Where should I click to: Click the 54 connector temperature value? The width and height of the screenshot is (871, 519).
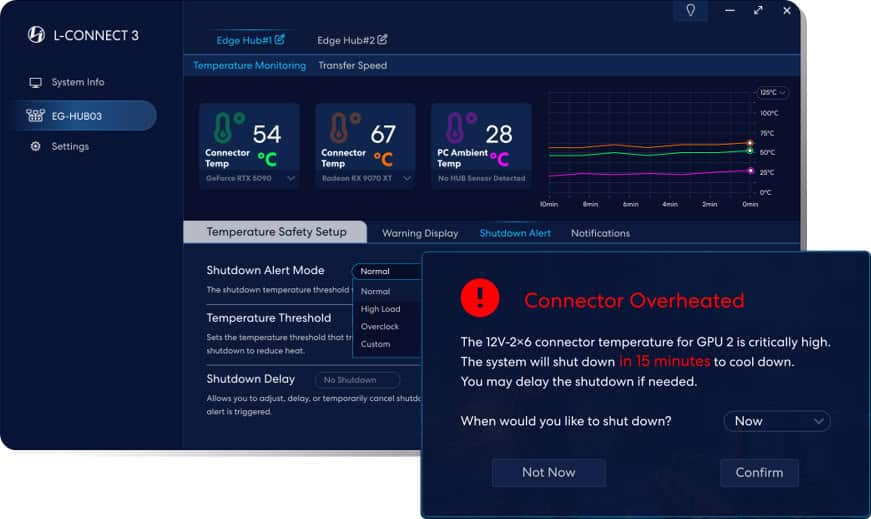[267, 134]
